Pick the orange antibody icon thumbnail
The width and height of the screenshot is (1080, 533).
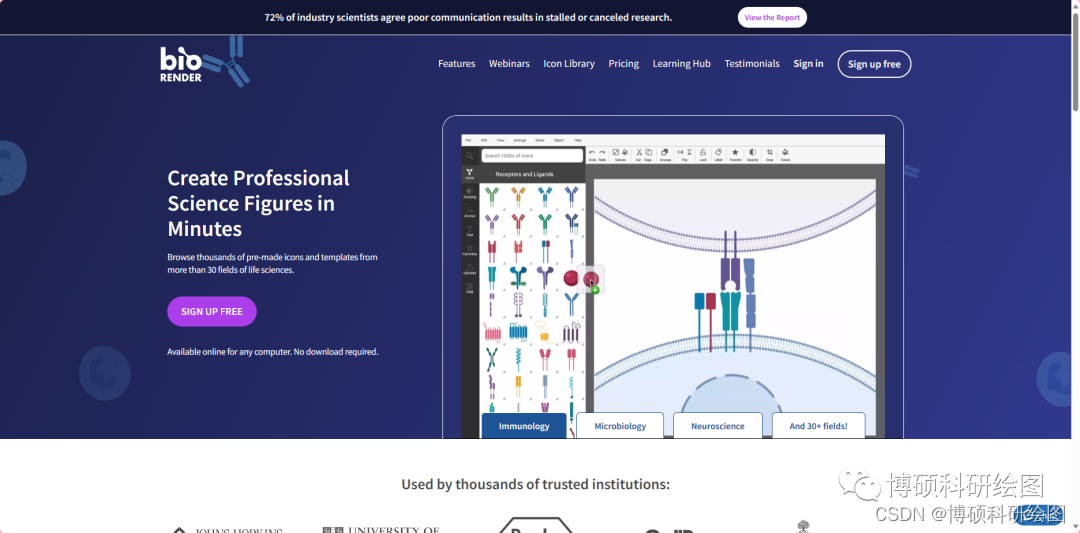[518, 198]
